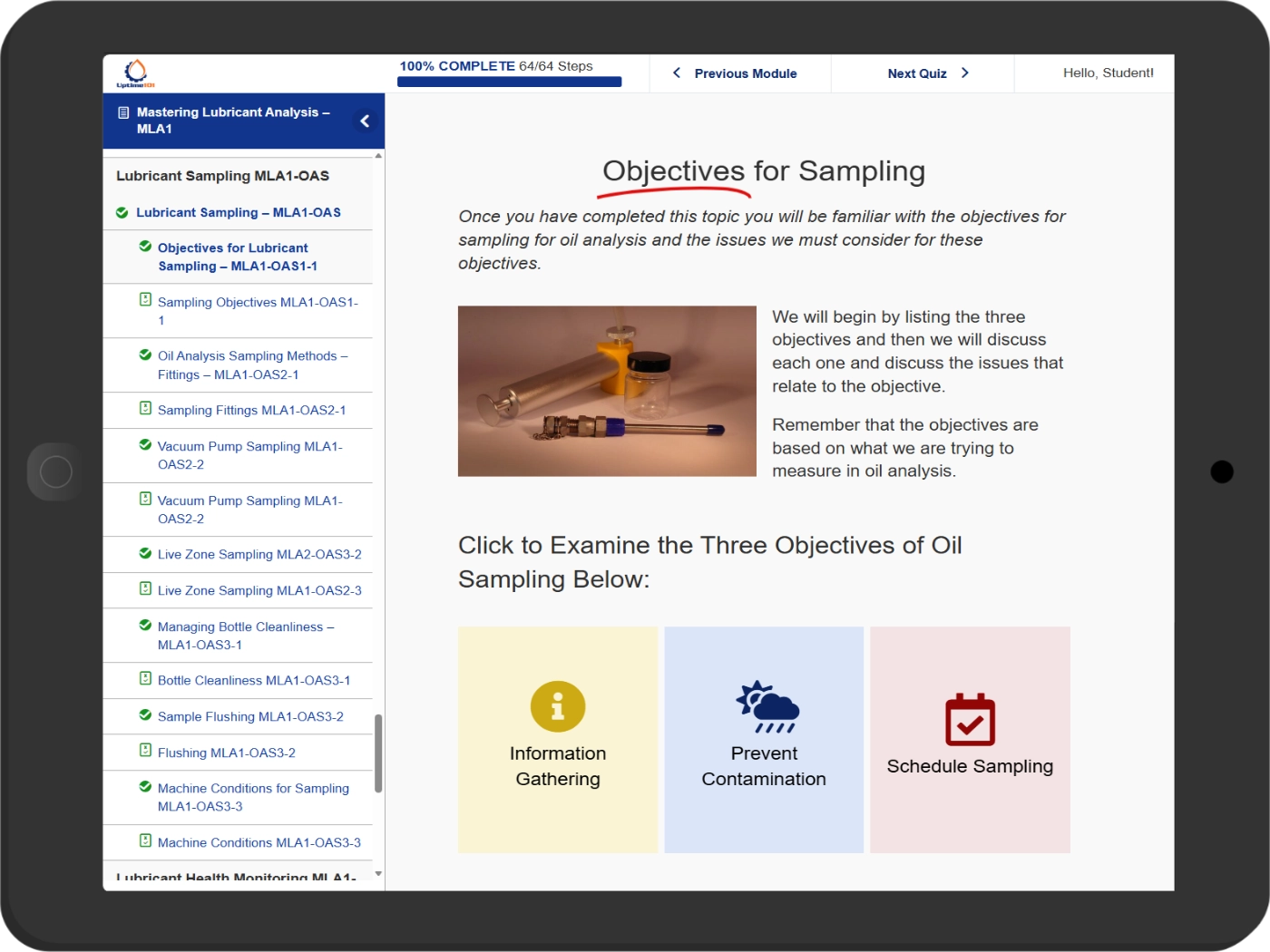Open Oil Analysis Sampling Methods – Fittings lesson
1270x952 pixels.
tap(252, 365)
